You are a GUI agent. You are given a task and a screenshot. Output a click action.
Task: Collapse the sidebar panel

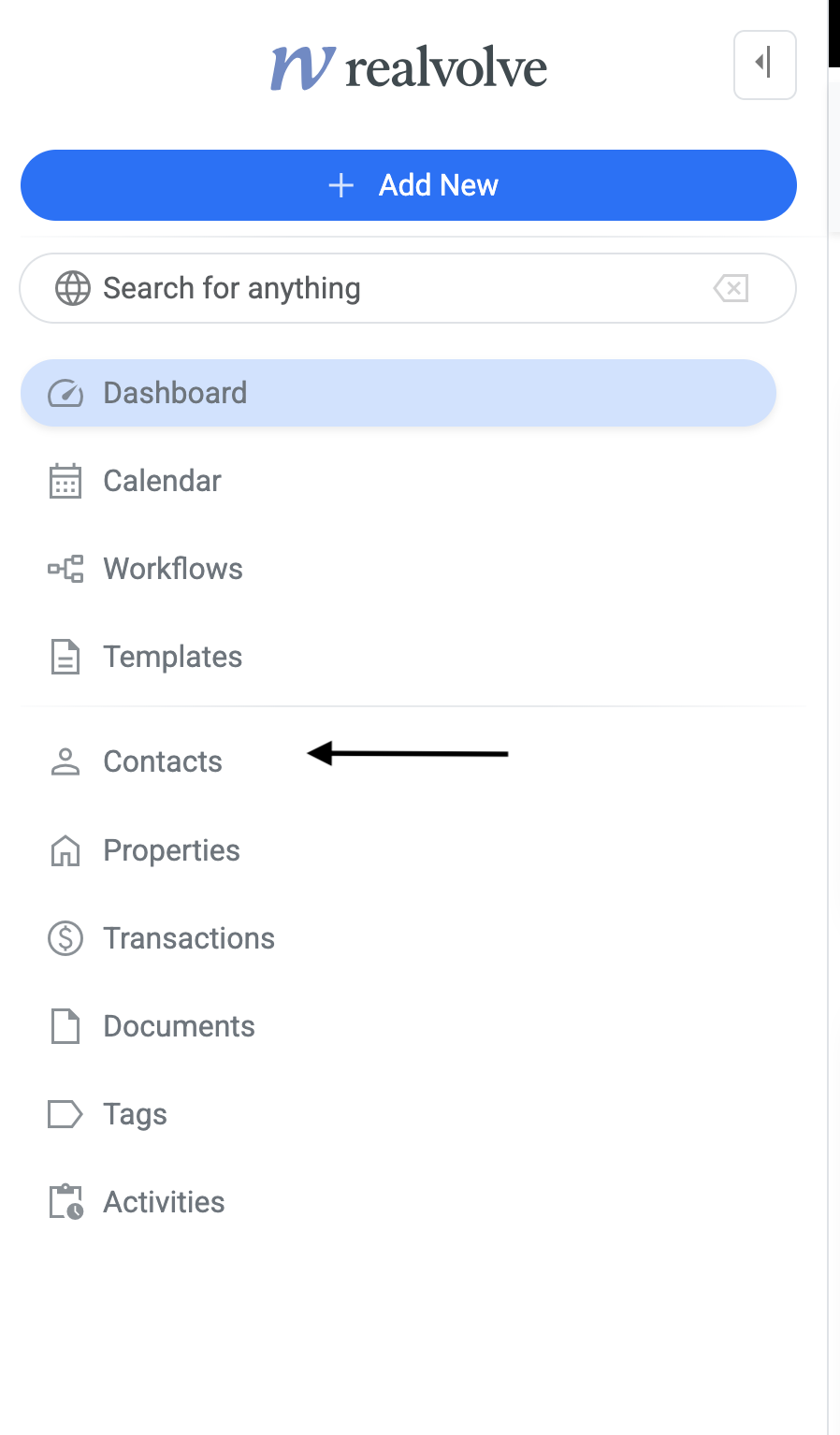pyautogui.click(x=764, y=65)
